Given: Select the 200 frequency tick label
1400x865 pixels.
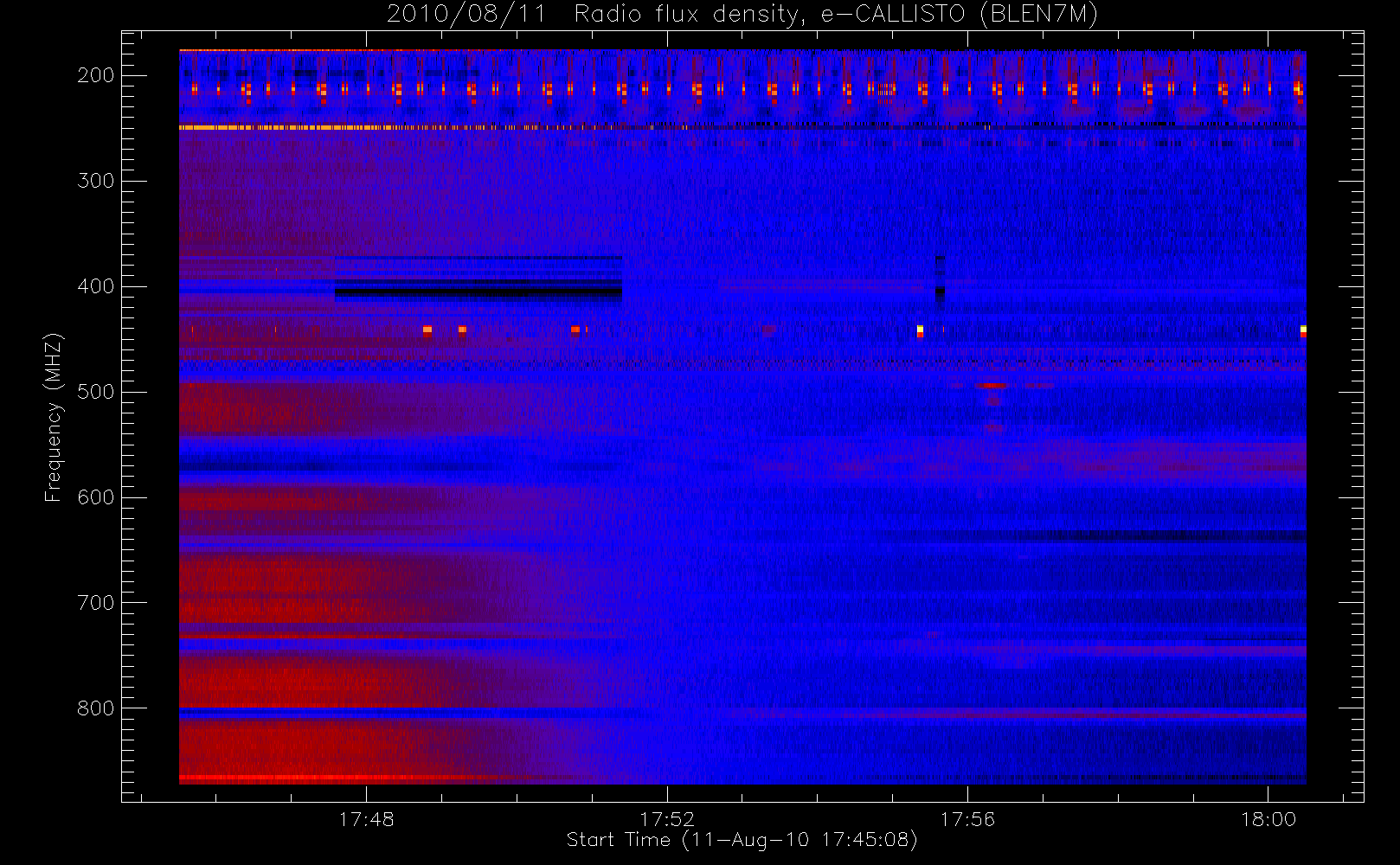Looking at the screenshot, I should (96, 75).
